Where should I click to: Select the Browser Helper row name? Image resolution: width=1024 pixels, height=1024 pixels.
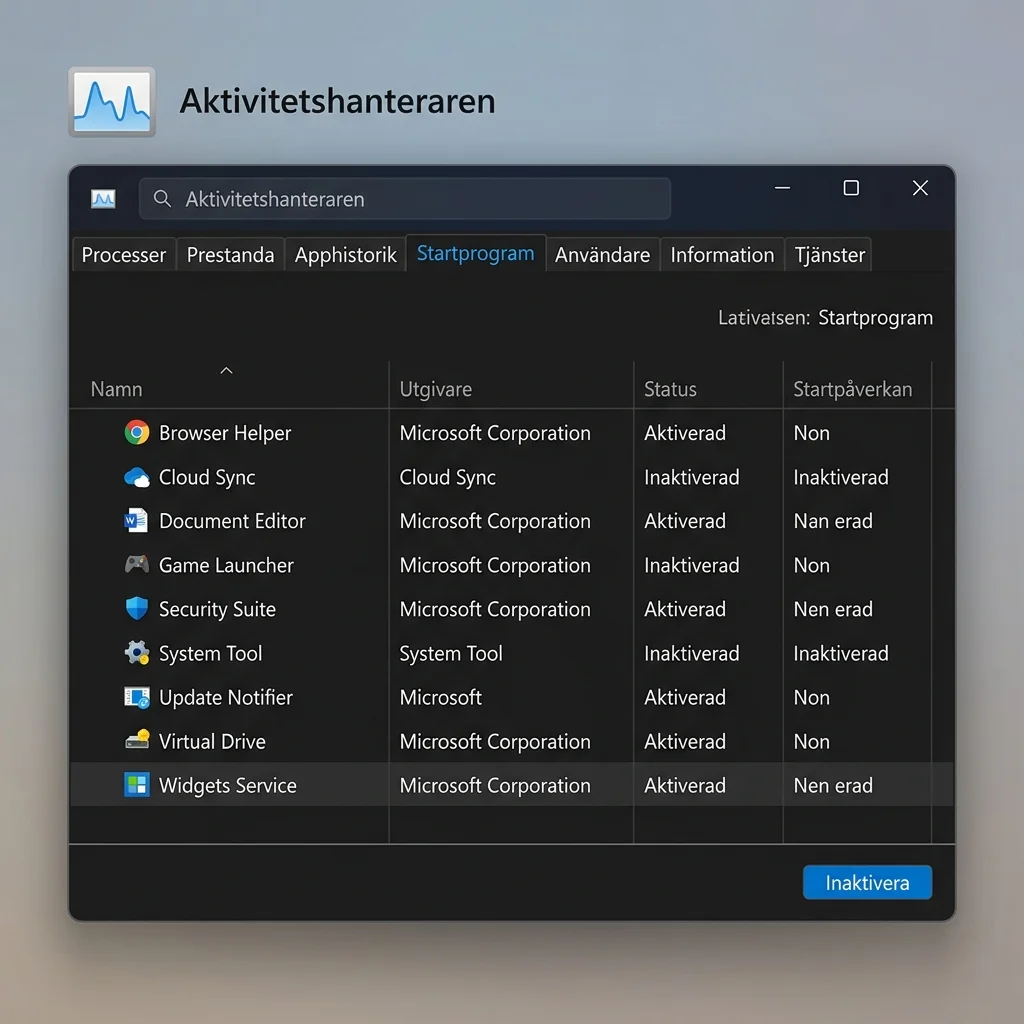tap(225, 433)
